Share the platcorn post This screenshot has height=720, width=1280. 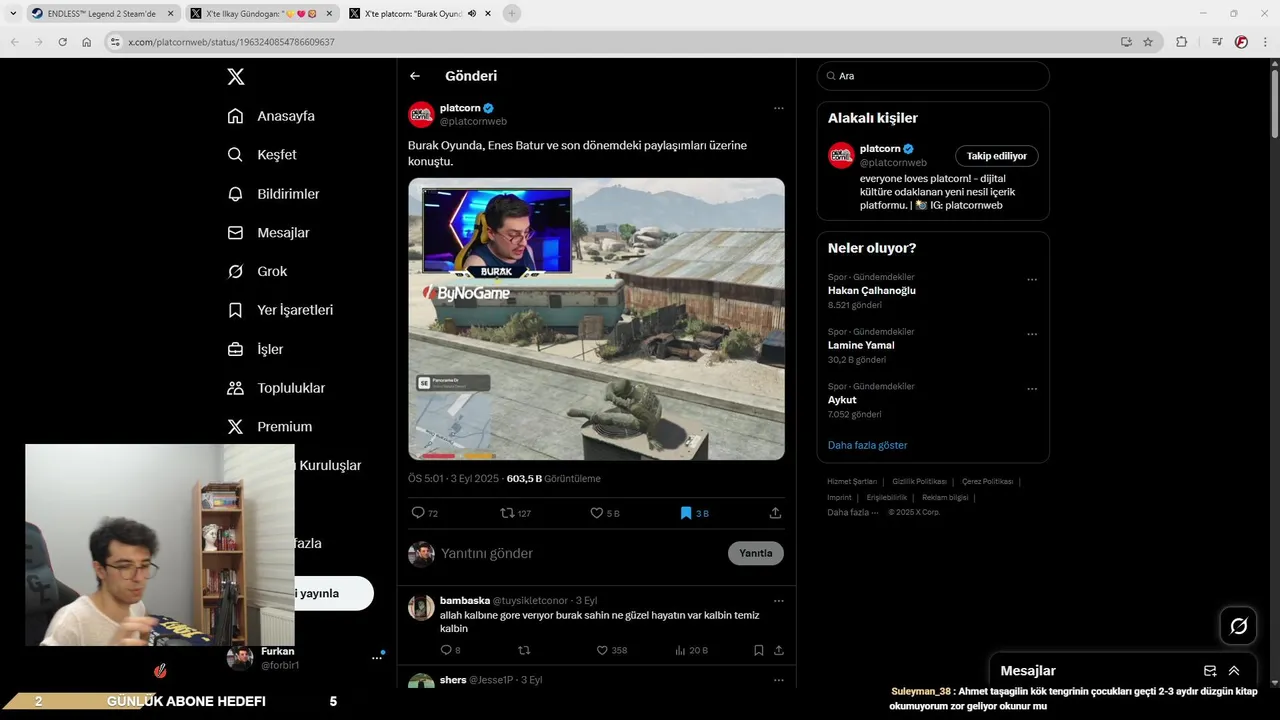pyautogui.click(x=775, y=513)
